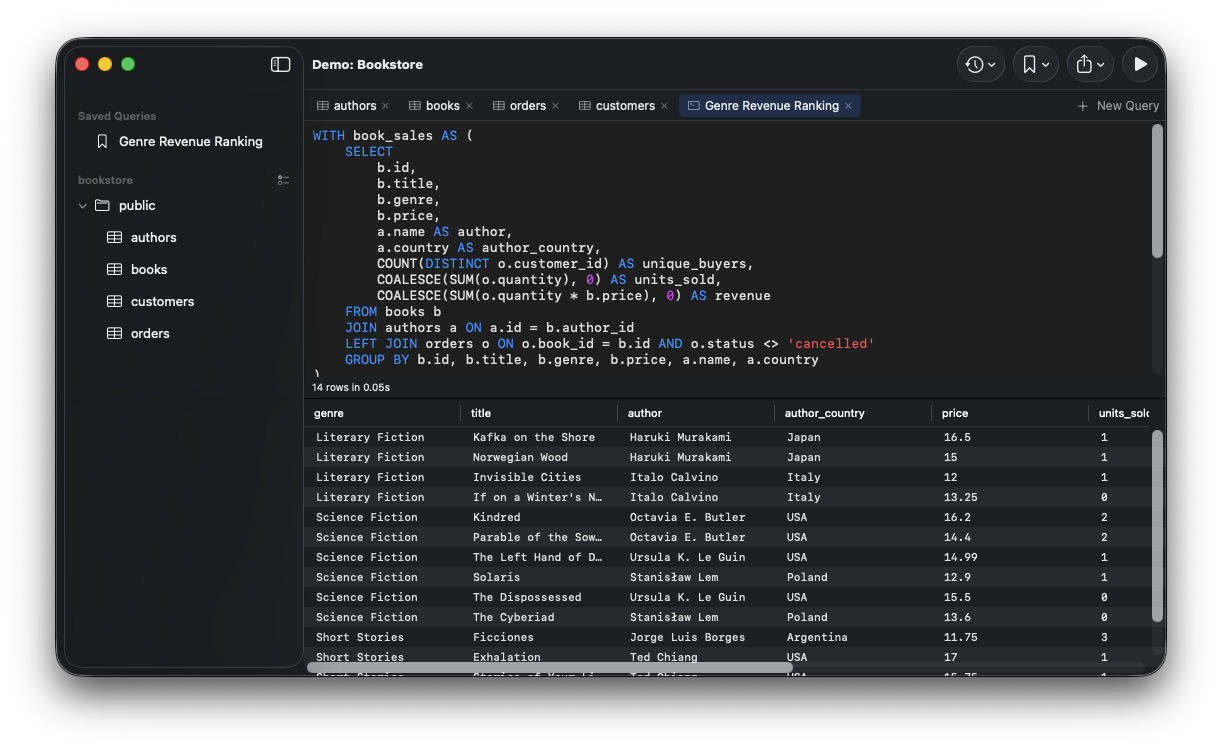Click the horizontal results scrollbar
The image size is (1222, 750).
pos(549,667)
